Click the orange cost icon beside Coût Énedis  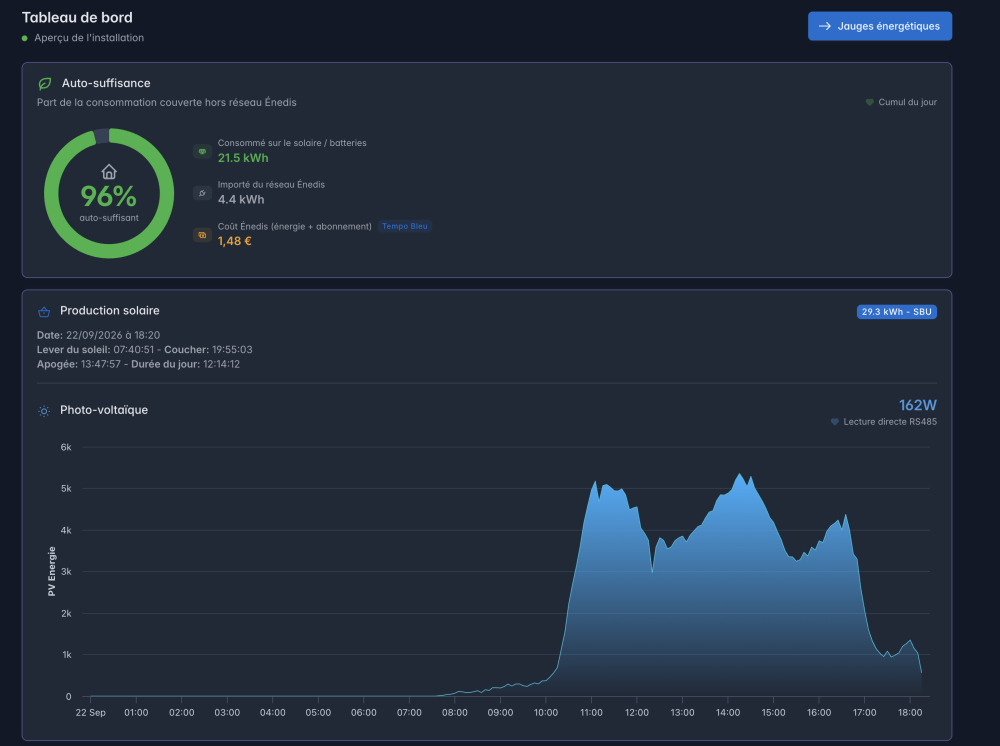[x=202, y=235]
